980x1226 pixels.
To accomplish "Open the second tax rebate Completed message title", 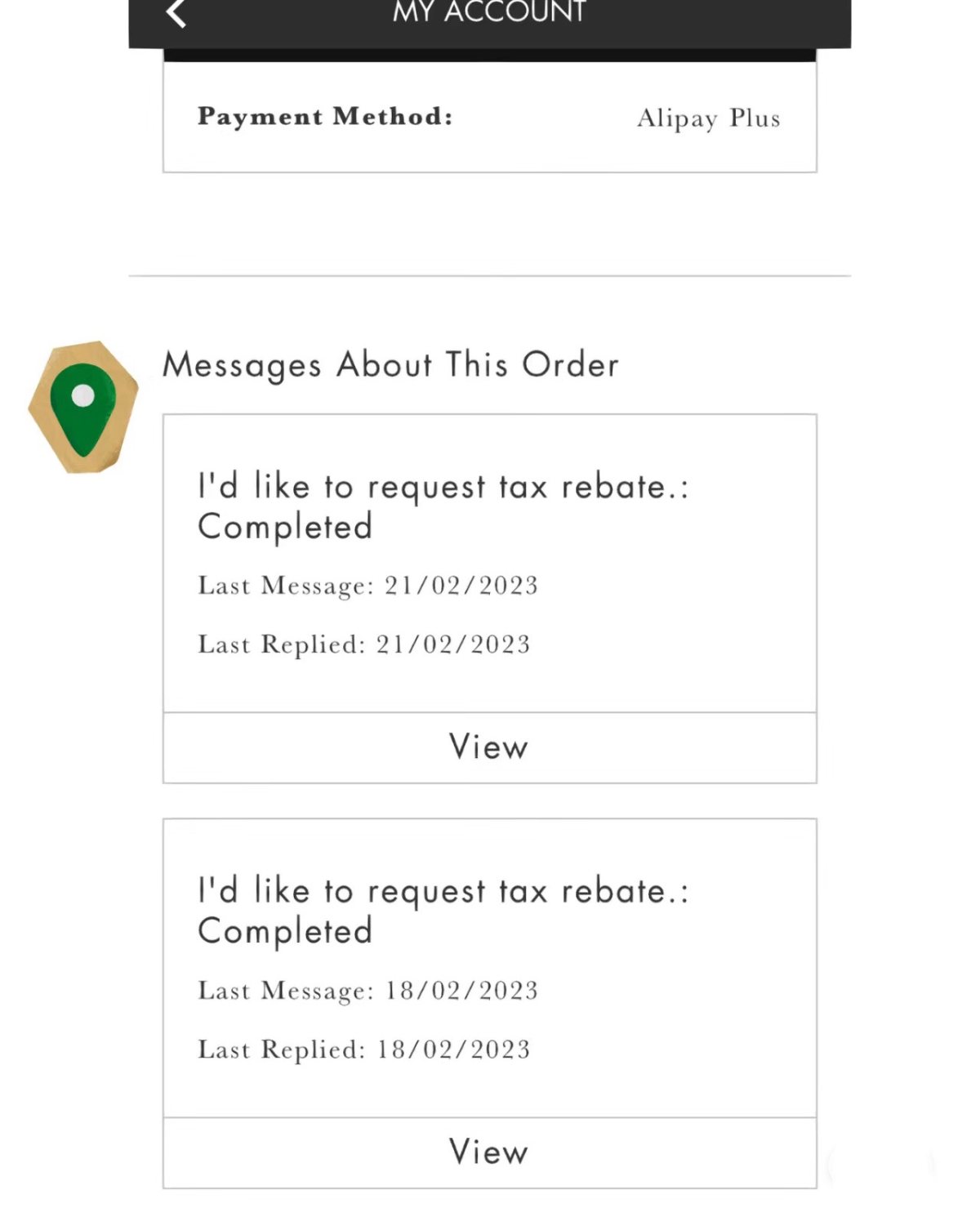I will (x=443, y=911).
